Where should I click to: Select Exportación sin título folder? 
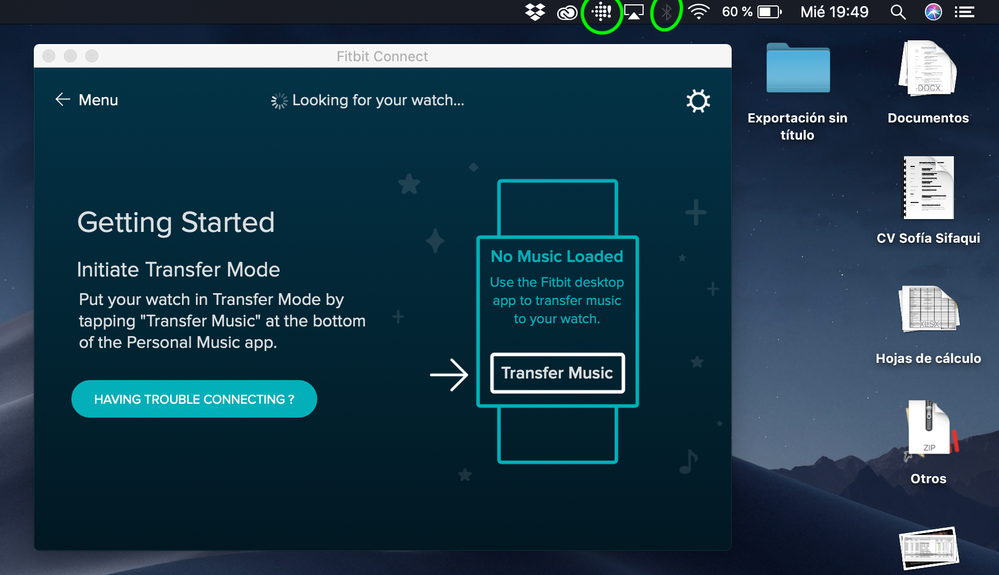point(798,69)
